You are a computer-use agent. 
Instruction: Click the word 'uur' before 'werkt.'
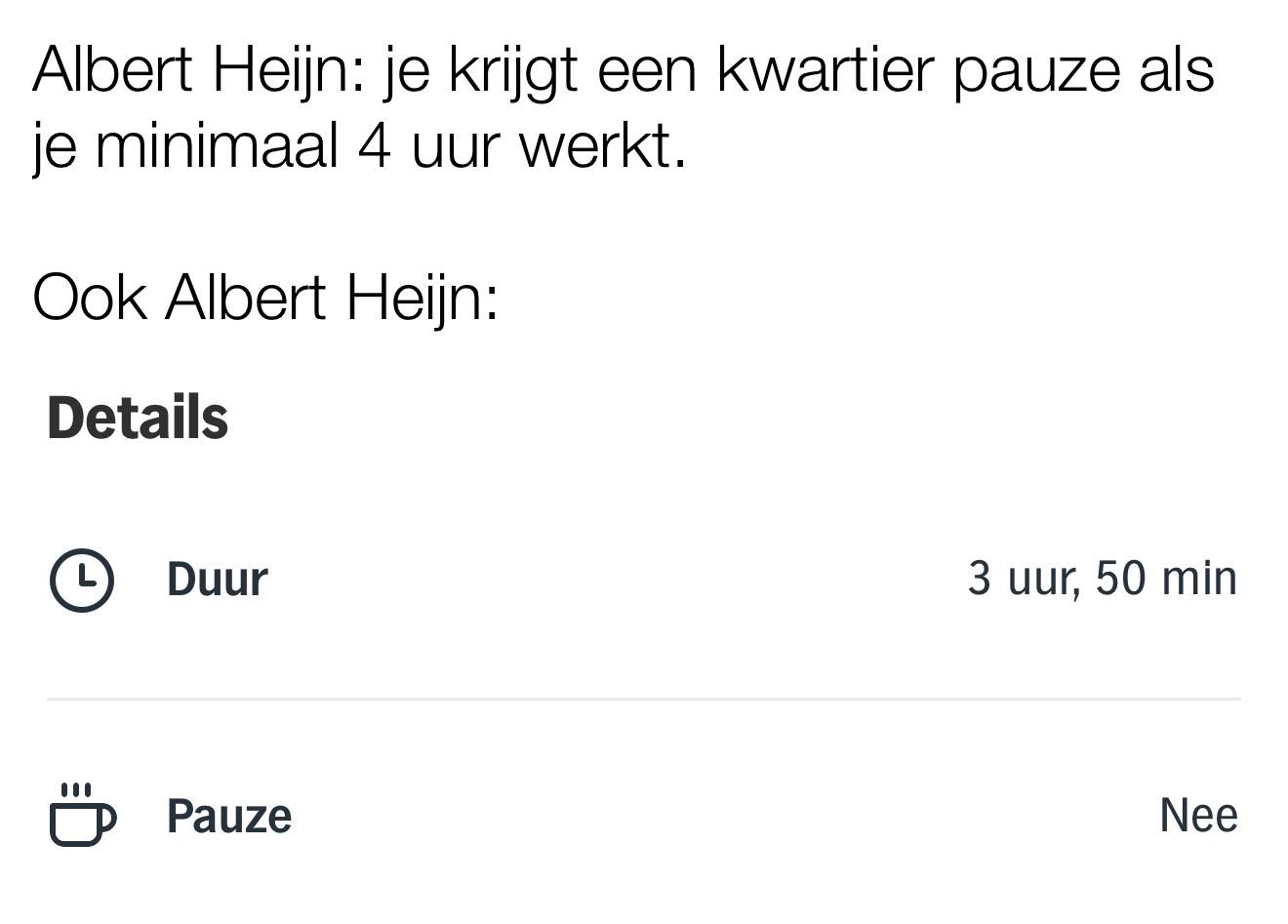tap(456, 146)
